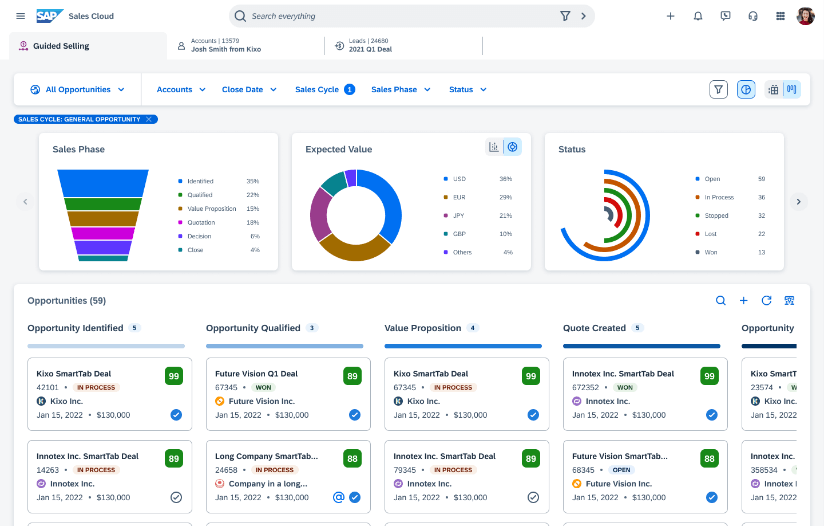Open Long Company SmartTab deal card
Viewport: 824px width, 526px height.
coord(288,477)
